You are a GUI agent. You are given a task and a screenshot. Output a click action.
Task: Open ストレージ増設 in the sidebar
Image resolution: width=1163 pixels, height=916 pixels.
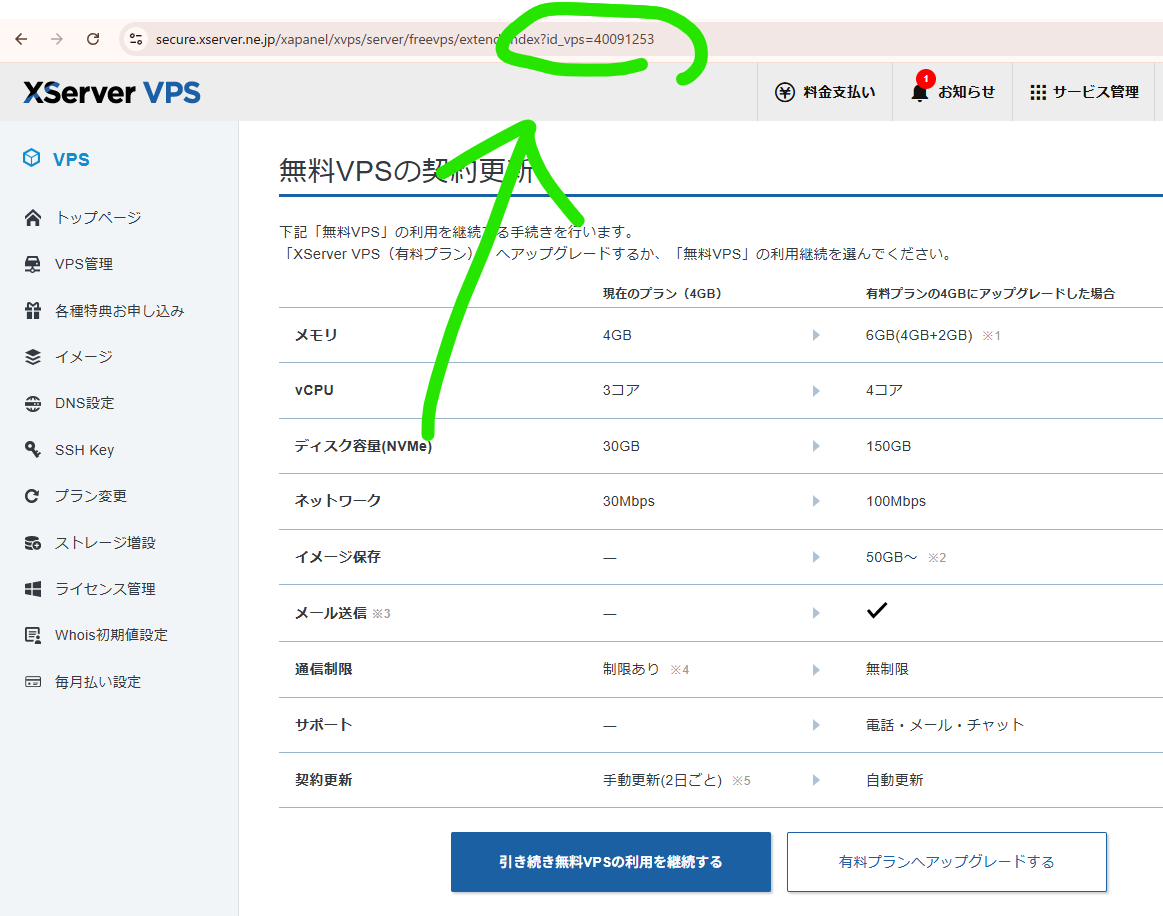pyautogui.click(x=105, y=543)
